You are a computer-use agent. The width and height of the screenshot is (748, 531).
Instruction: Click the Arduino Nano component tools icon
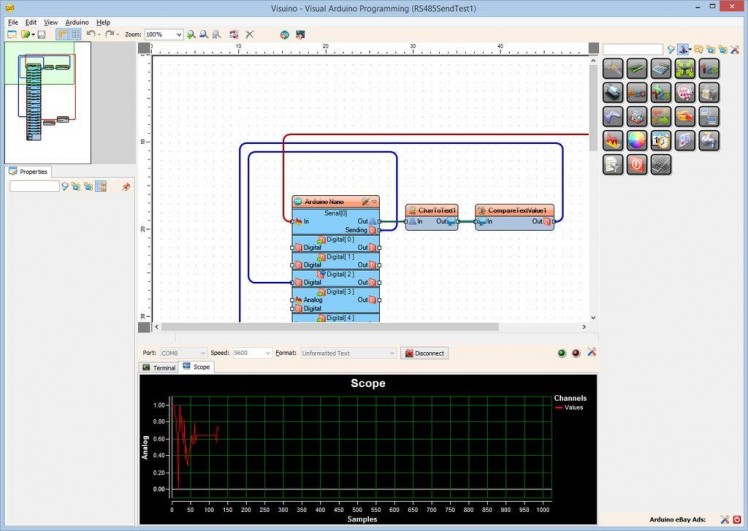366,202
